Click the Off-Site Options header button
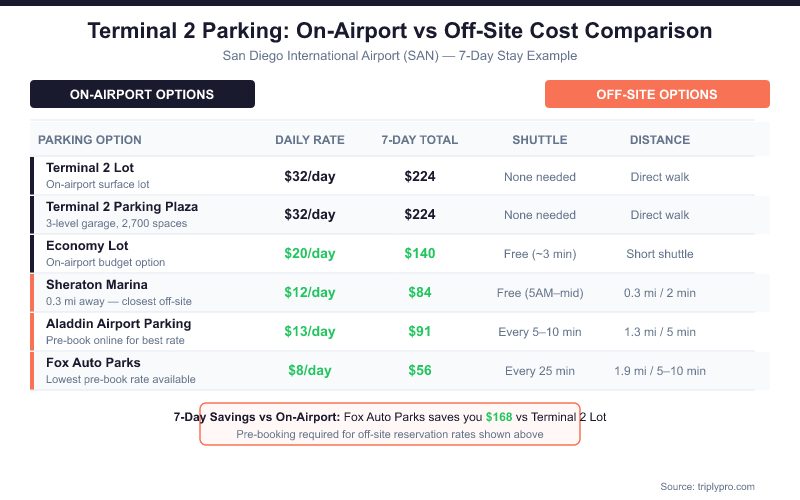This screenshot has height=500, width=800. click(x=657, y=94)
